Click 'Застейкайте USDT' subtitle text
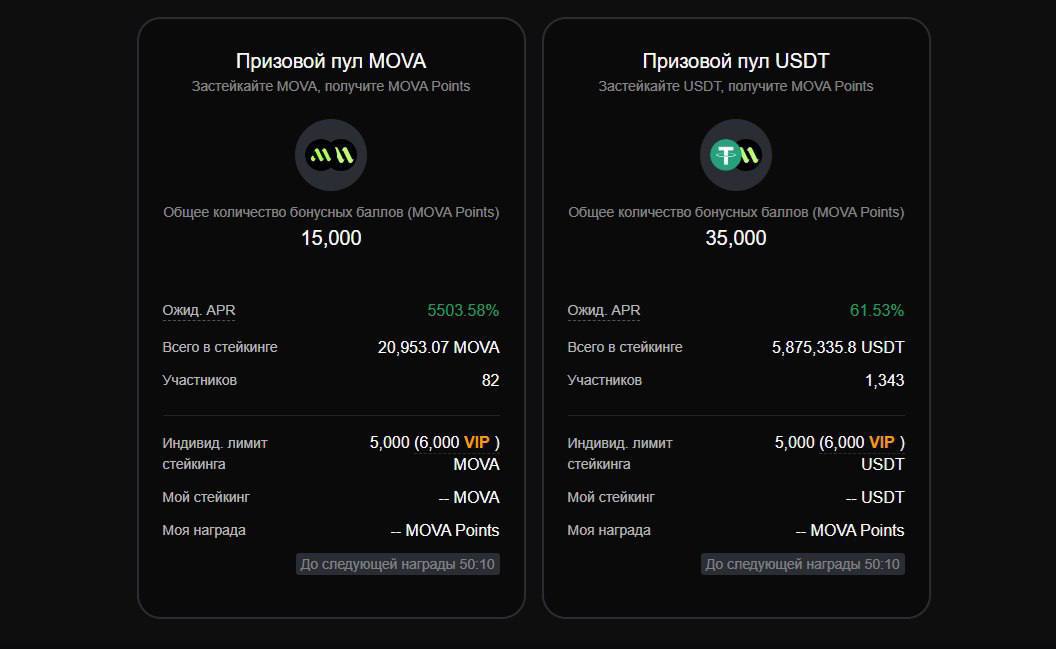1056x649 pixels. 736,86
